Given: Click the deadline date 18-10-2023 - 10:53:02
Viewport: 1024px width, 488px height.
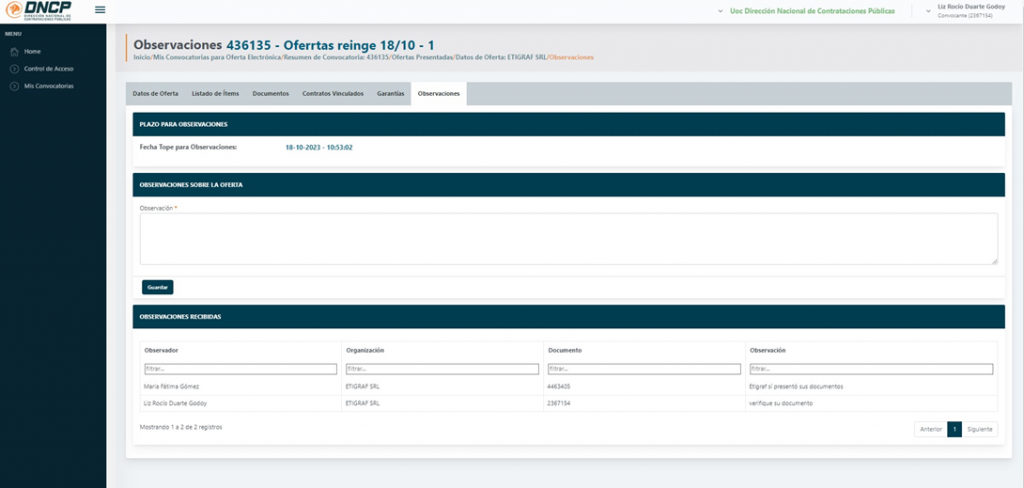Looking at the screenshot, I should pyautogui.click(x=319, y=148).
